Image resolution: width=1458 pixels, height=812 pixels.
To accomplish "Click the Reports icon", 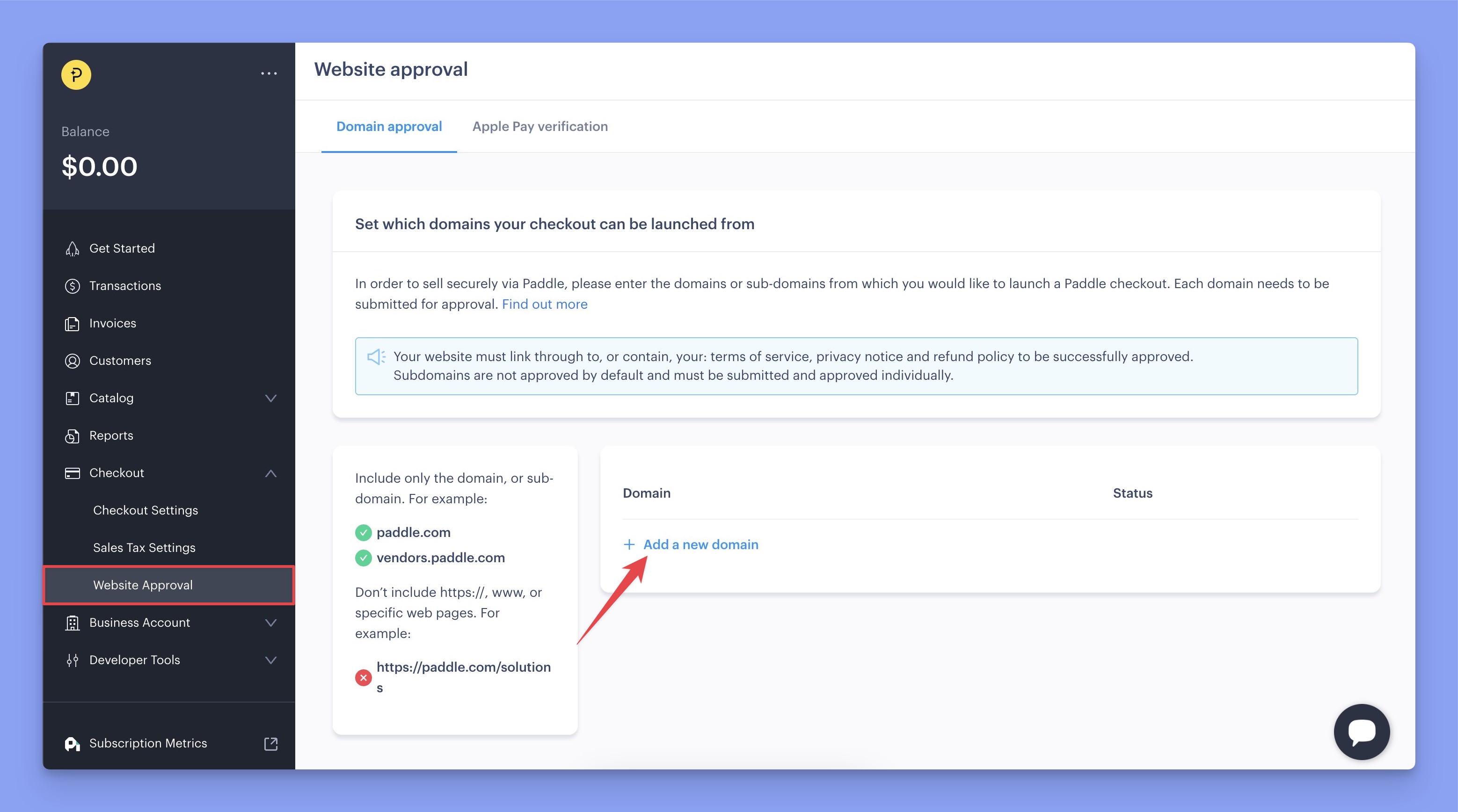I will click(73, 436).
